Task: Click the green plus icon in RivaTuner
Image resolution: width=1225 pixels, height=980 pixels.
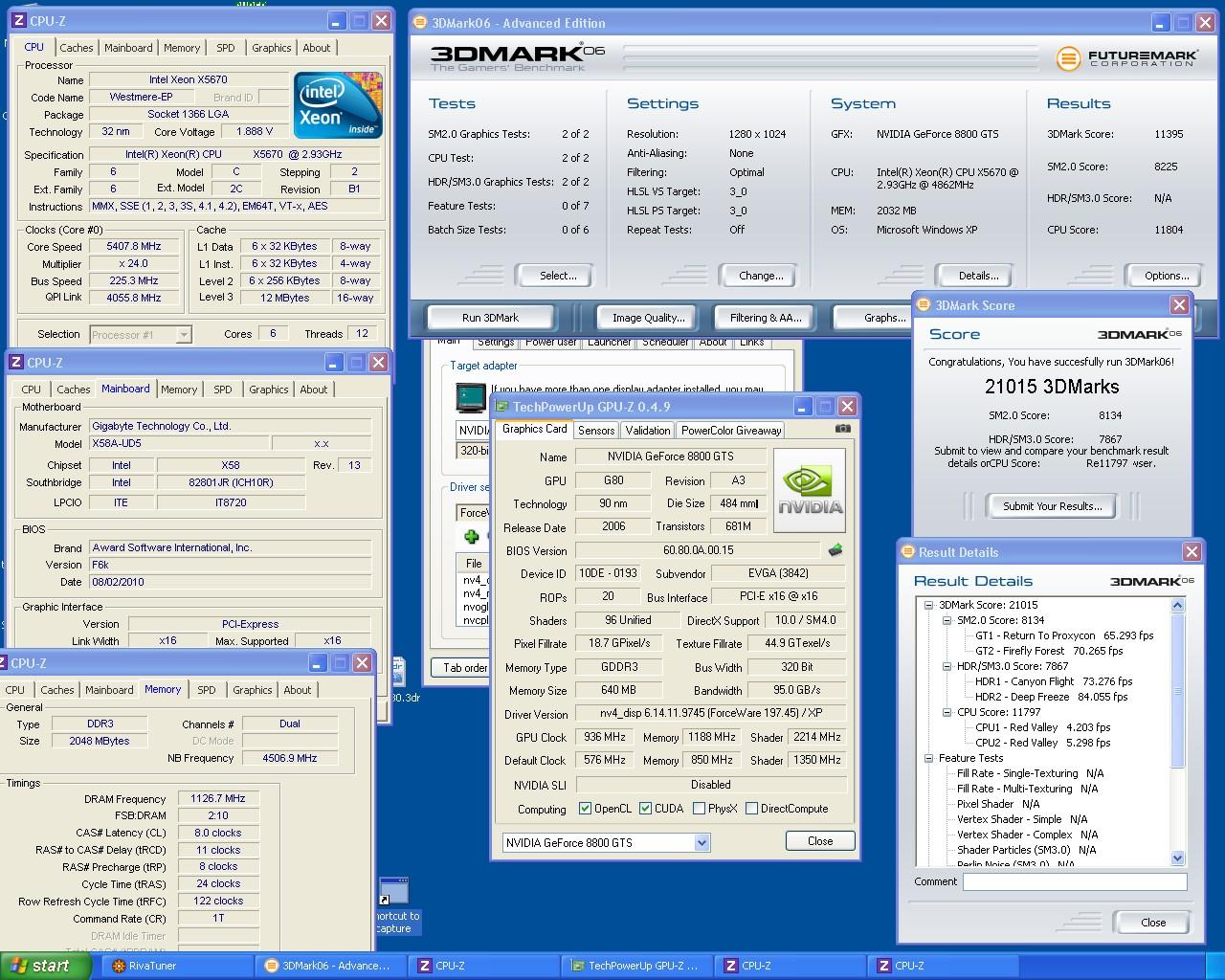Action: (x=472, y=537)
